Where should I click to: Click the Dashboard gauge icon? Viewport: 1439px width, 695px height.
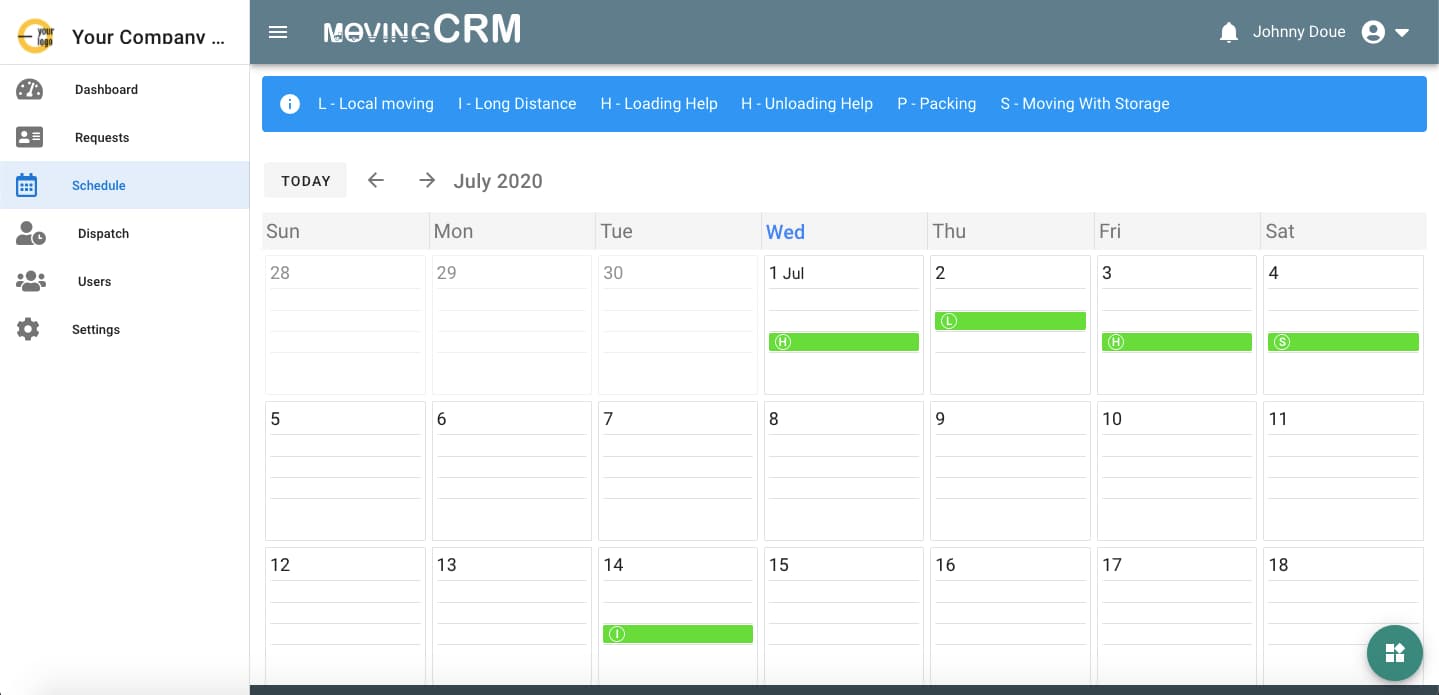pyautogui.click(x=29, y=89)
